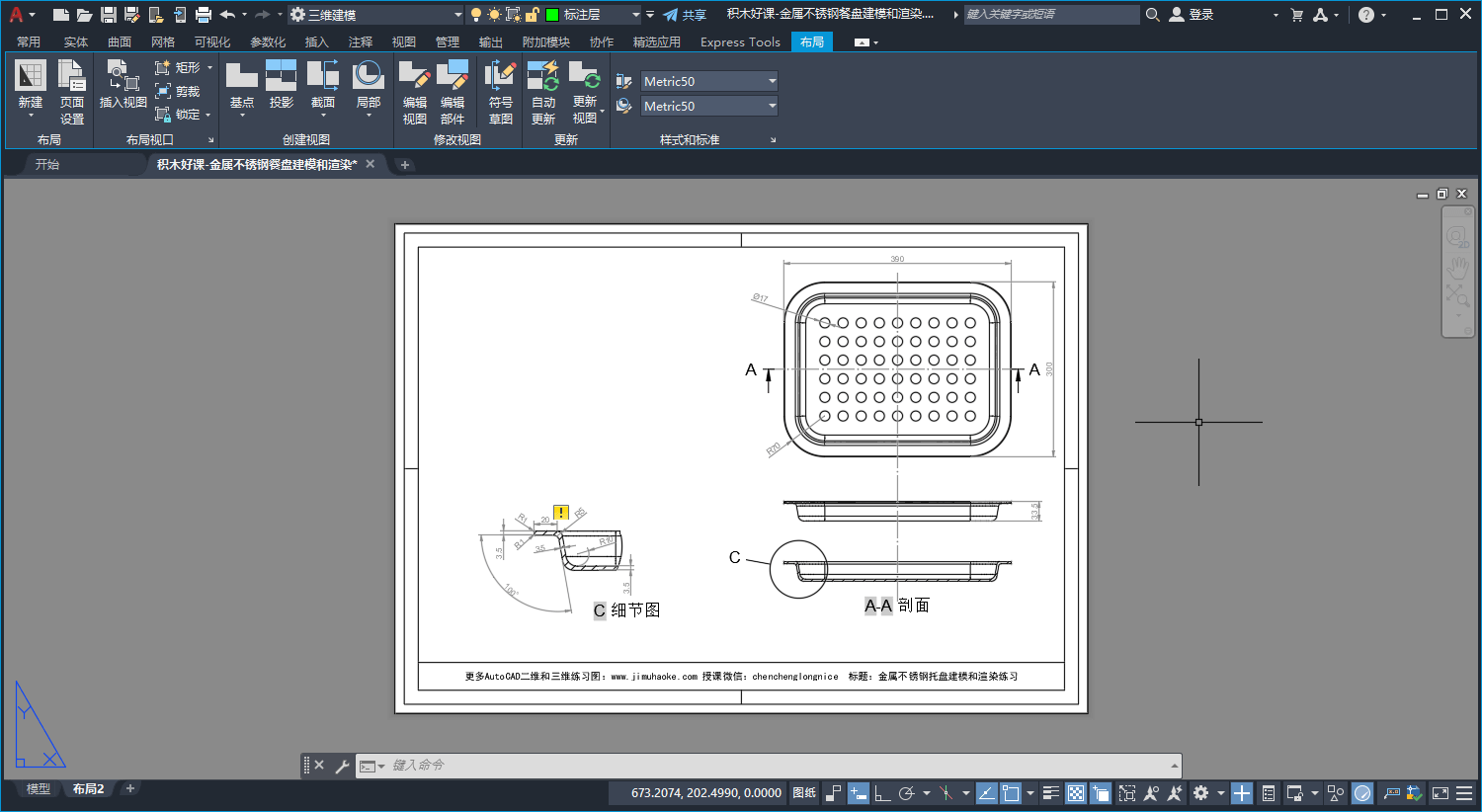Screen dimensions: 1482x812
Task: Expand the 样式和标准 panel launcher arrow
Action: click(x=773, y=140)
